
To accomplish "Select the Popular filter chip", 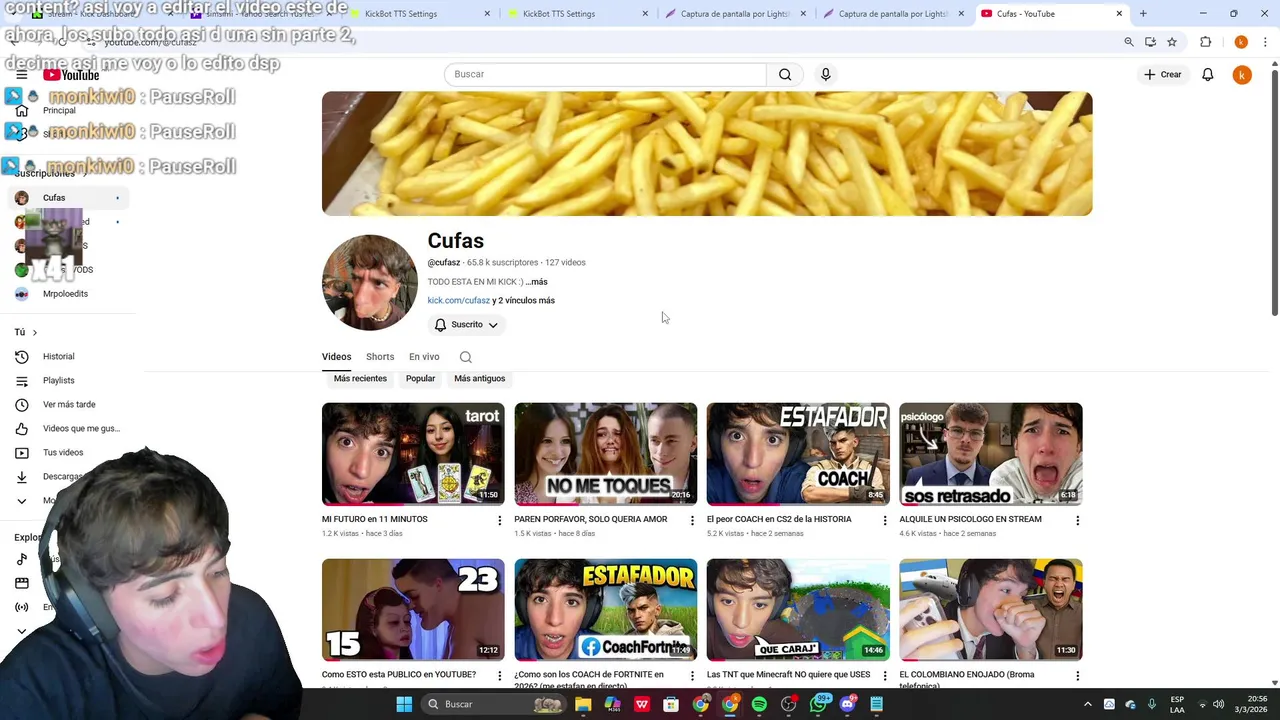I will click(420, 379).
